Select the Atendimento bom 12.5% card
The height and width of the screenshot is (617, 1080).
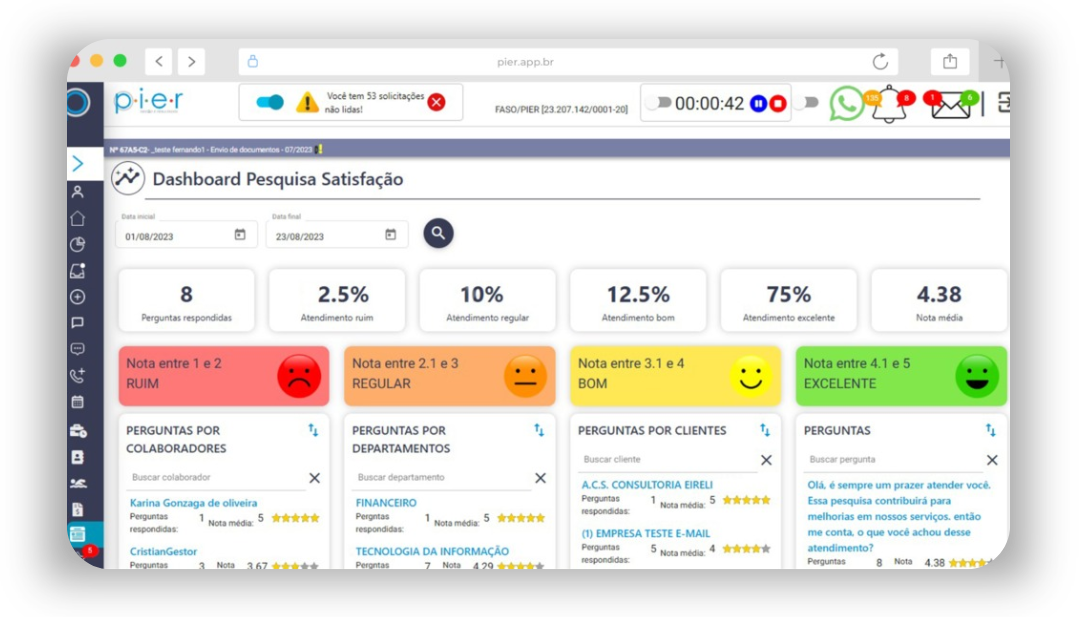pos(638,300)
